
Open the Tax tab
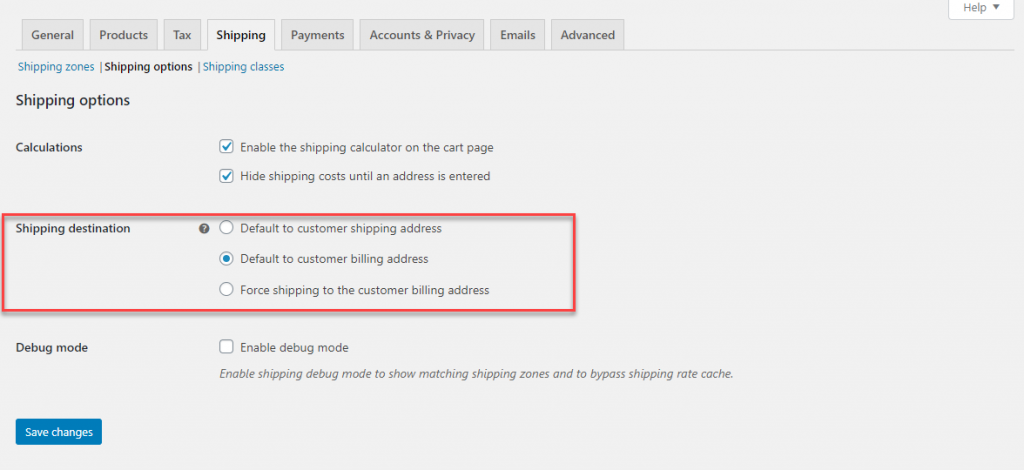182,35
